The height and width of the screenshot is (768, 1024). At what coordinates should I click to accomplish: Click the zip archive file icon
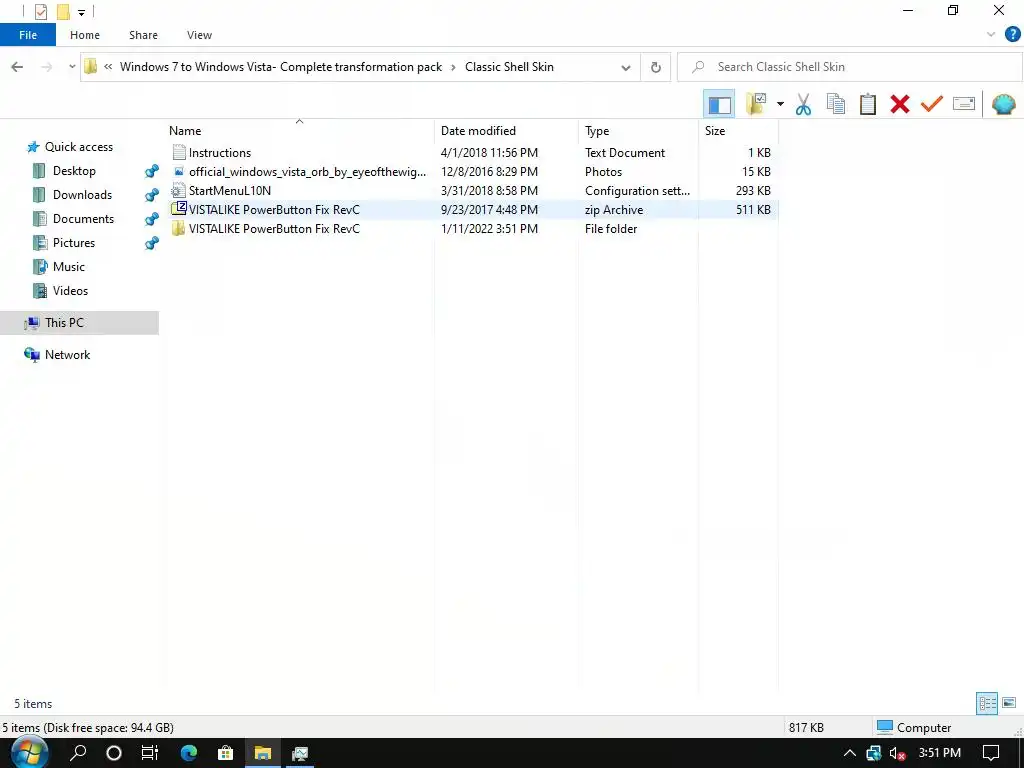(179, 209)
